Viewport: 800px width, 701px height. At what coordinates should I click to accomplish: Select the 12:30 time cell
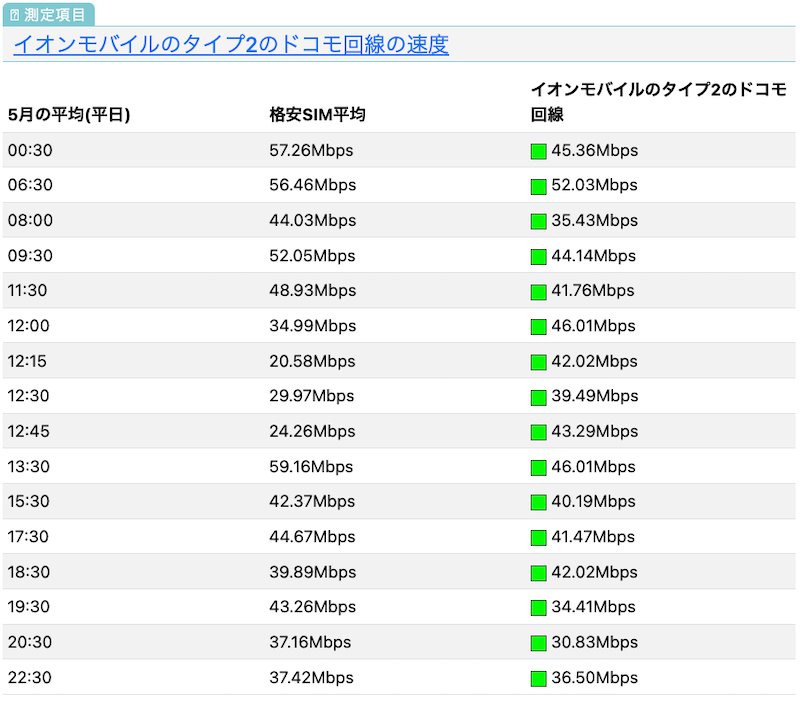pyautogui.click(x=29, y=396)
